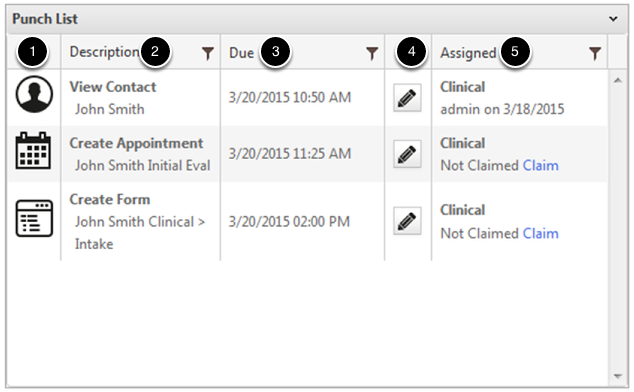Open the Description column filter
The image size is (634, 392).
(x=207, y=53)
